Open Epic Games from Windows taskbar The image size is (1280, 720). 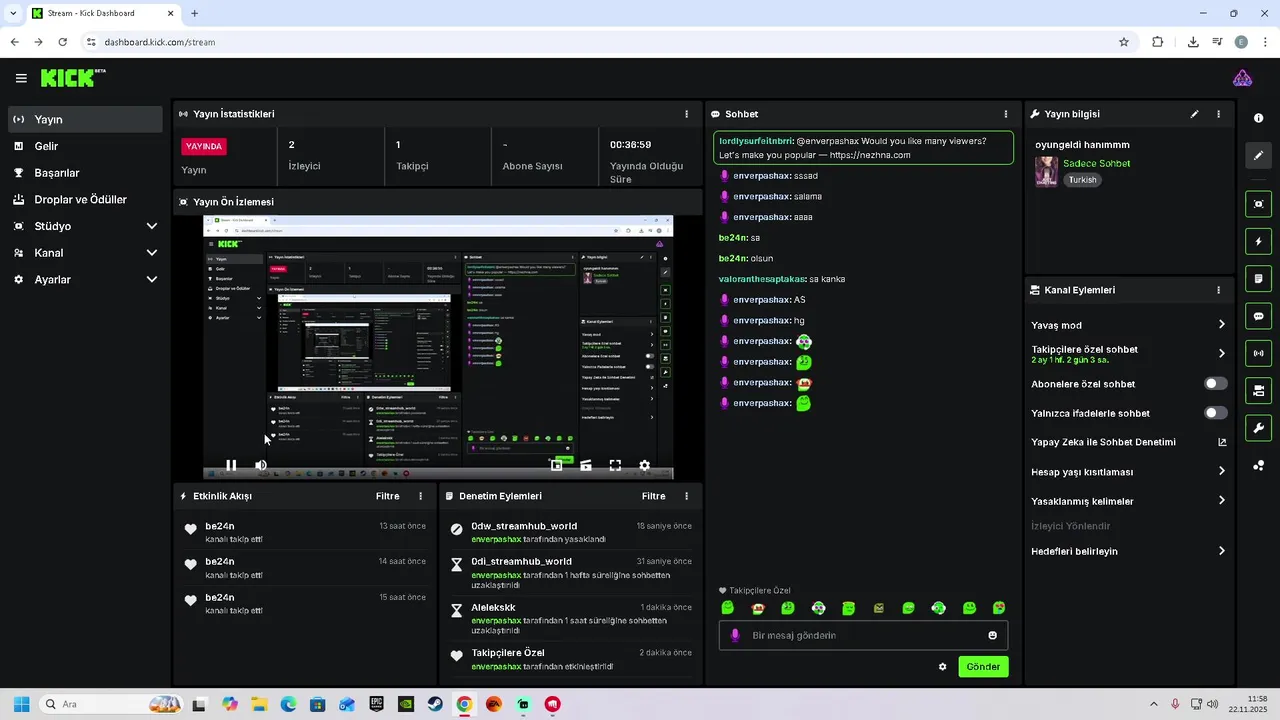tap(377, 704)
